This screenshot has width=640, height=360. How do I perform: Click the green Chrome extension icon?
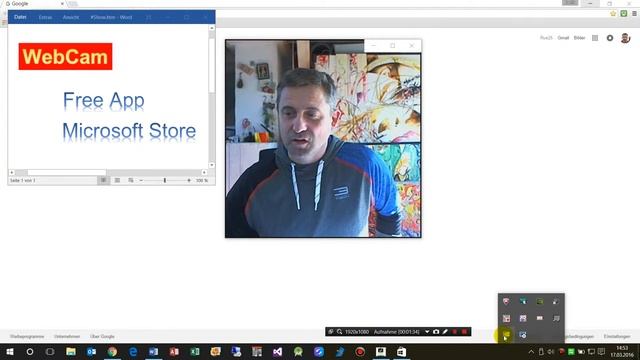[624, 13]
